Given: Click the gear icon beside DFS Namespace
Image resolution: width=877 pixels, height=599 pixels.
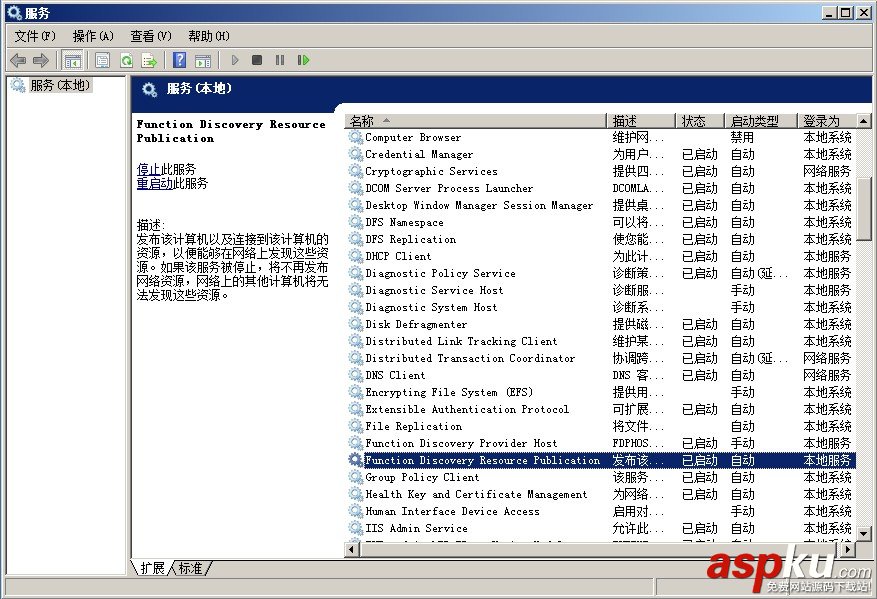Looking at the screenshot, I should (356, 222).
